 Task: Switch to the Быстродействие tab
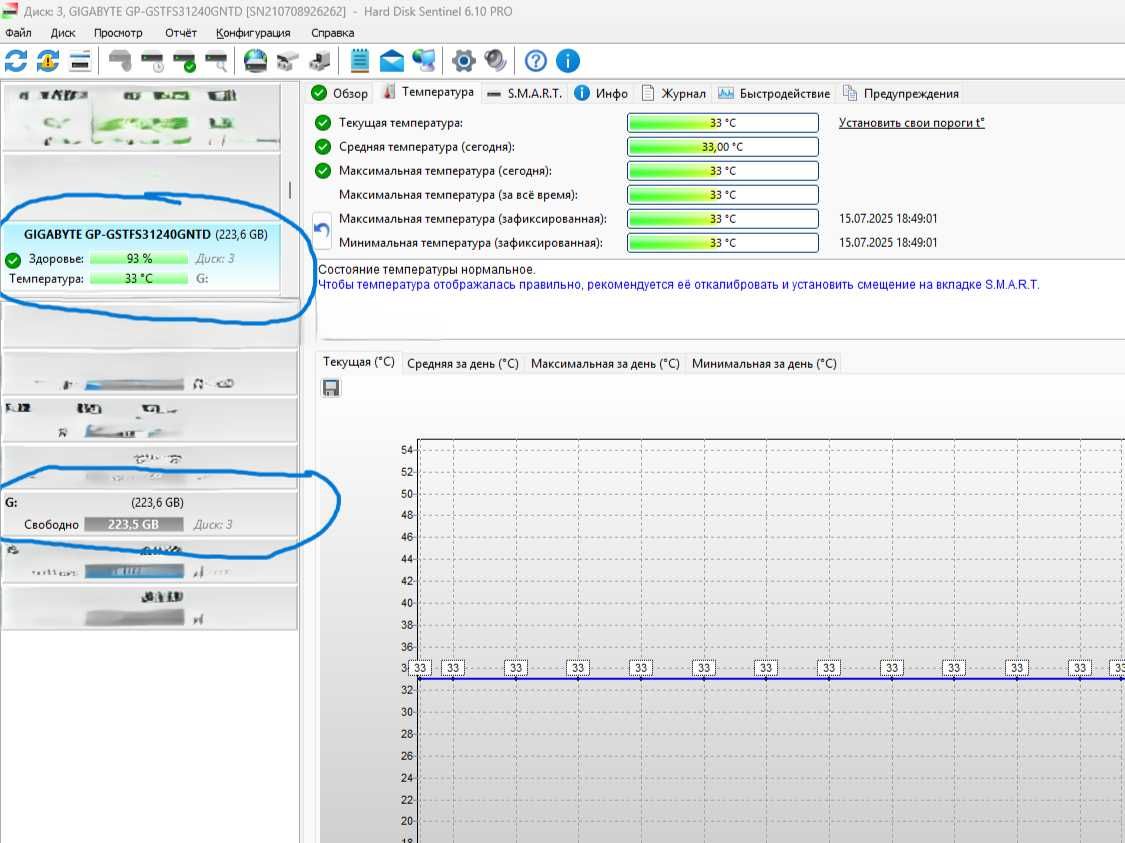pos(774,93)
